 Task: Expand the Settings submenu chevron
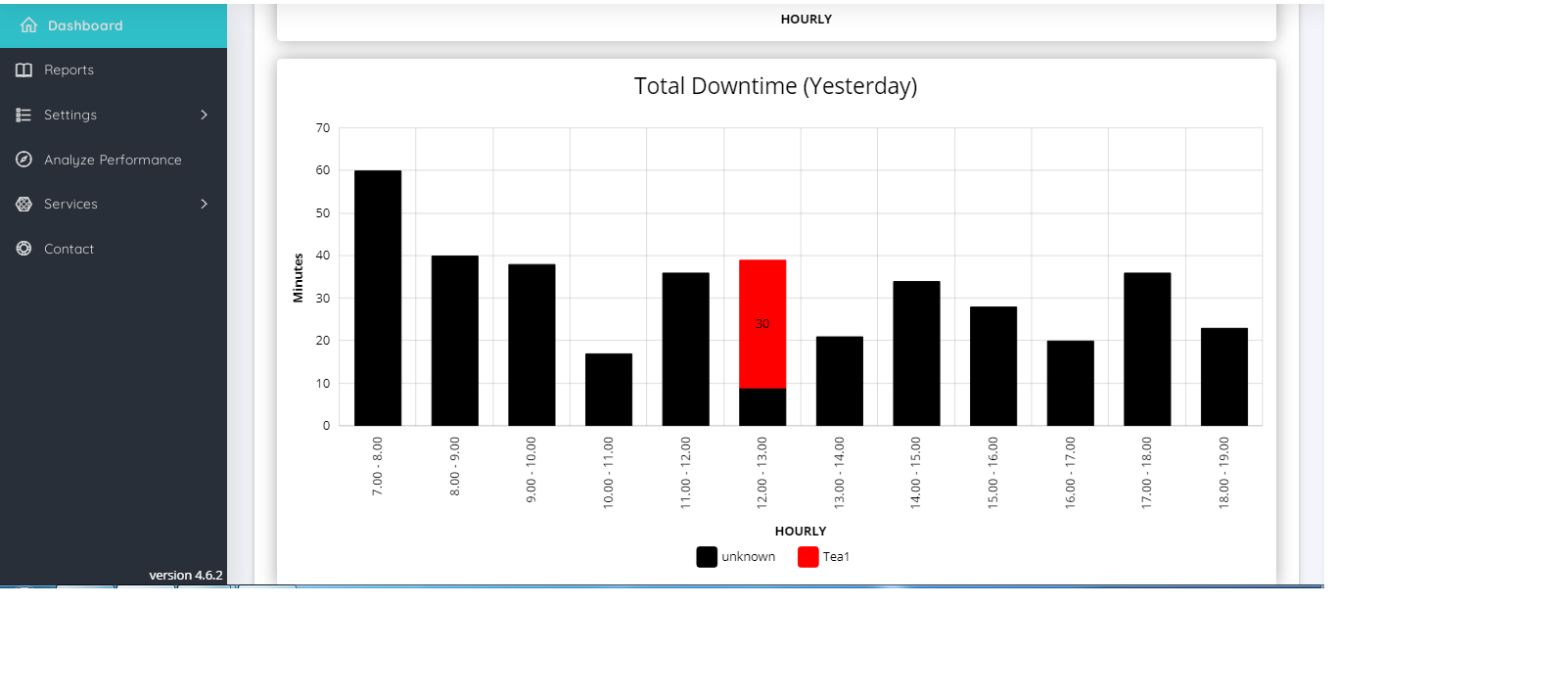tap(204, 115)
